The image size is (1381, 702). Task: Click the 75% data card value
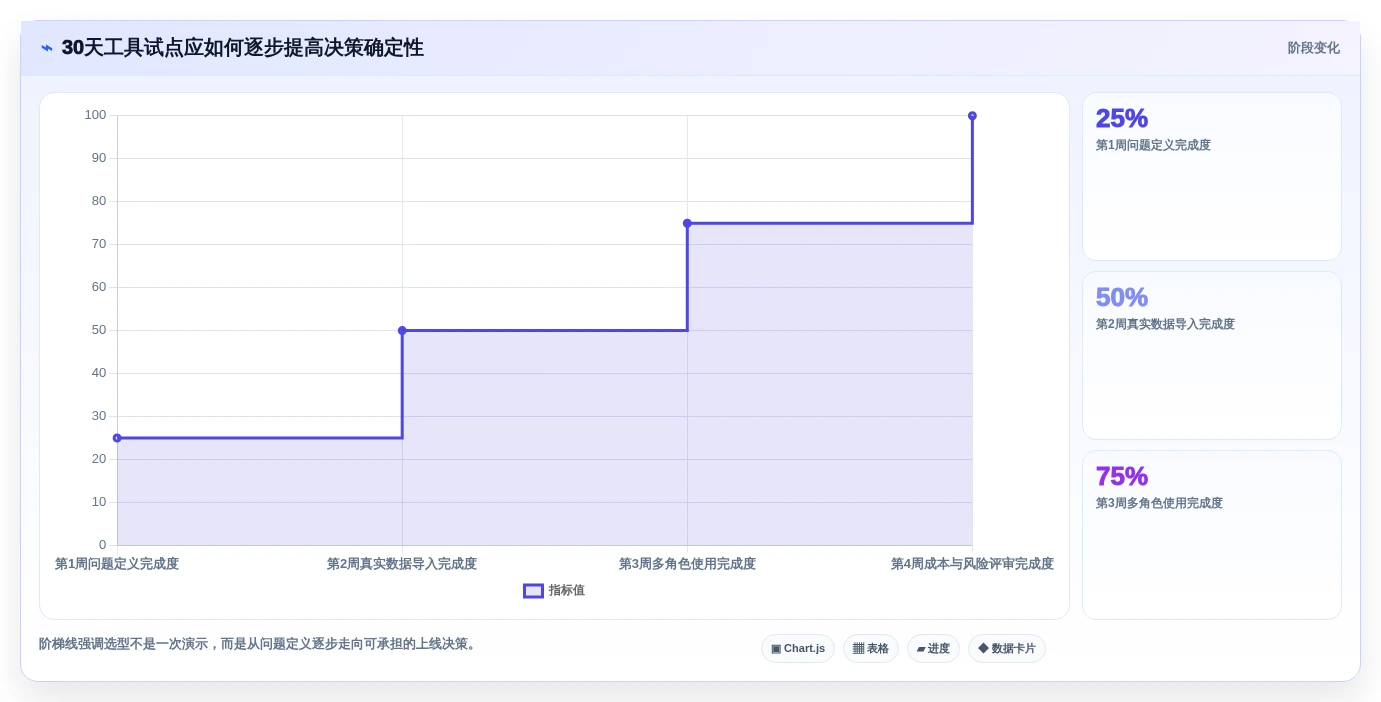1122,476
